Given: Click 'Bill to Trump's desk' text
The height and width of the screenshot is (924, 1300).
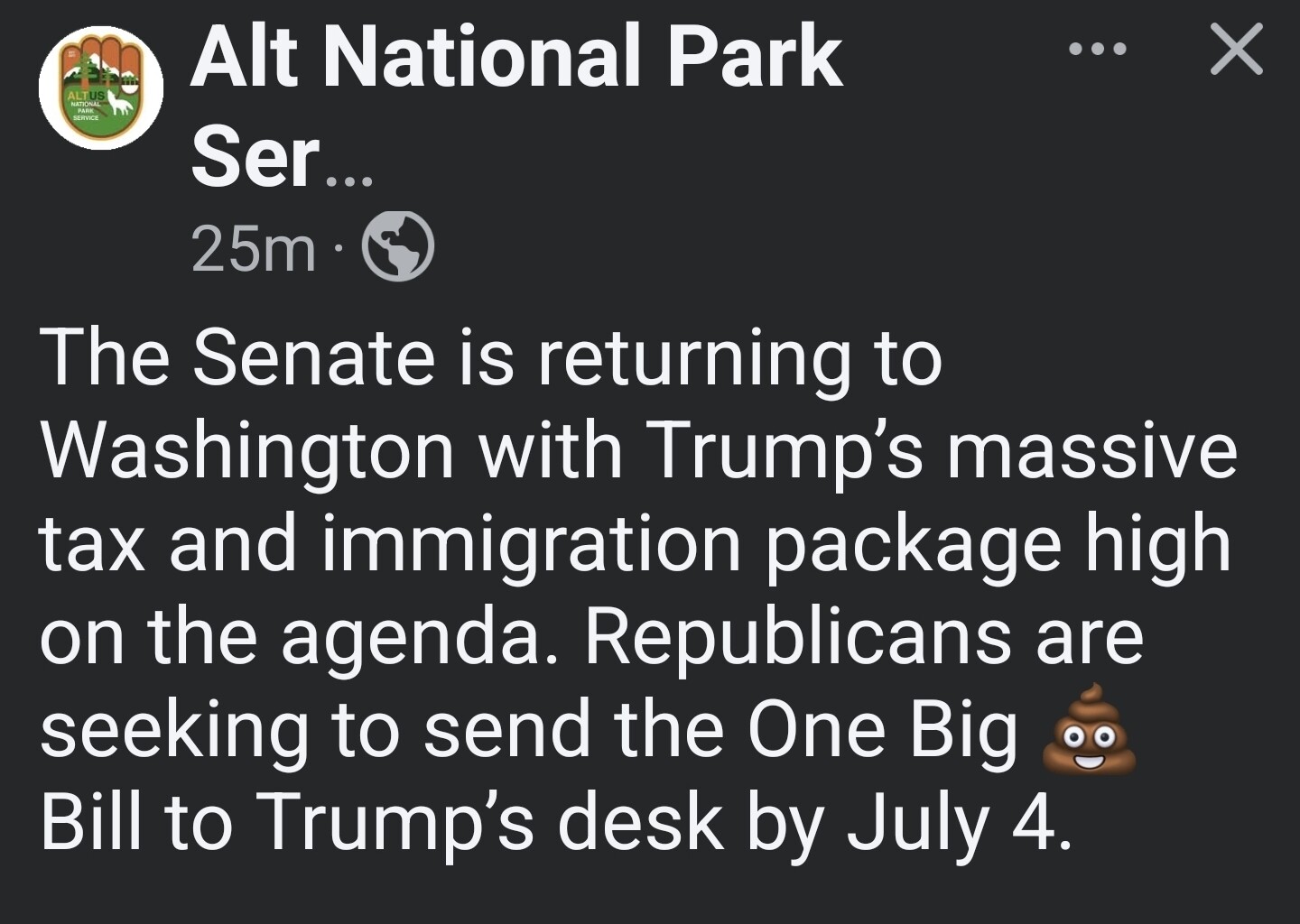Looking at the screenshot, I should click(x=382, y=823).
